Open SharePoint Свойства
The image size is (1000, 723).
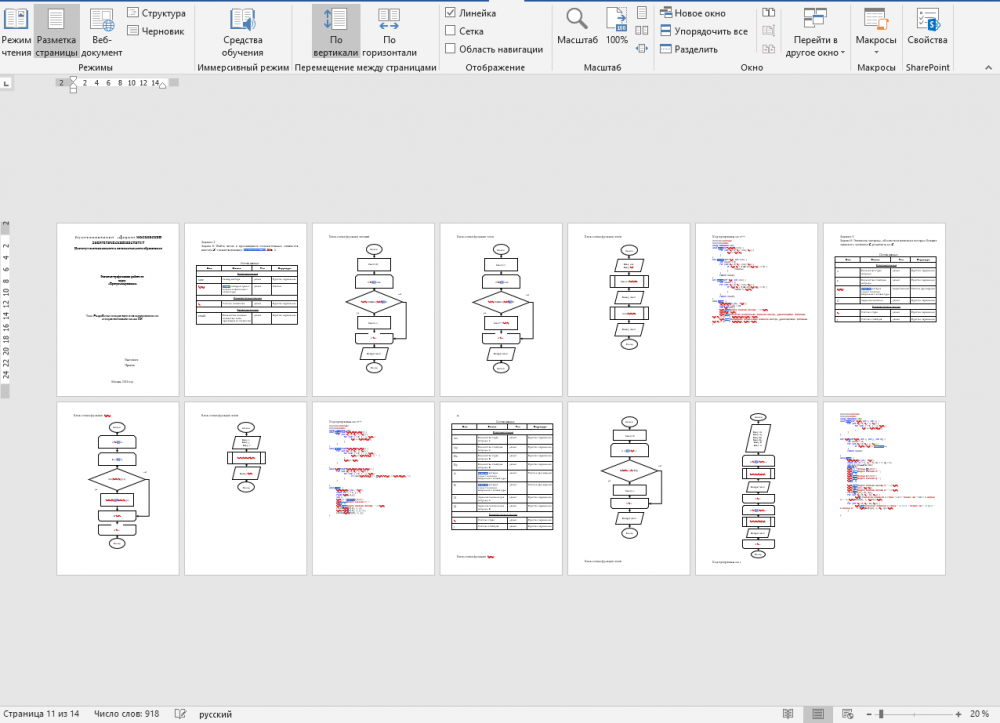click(x=928, y=28)
